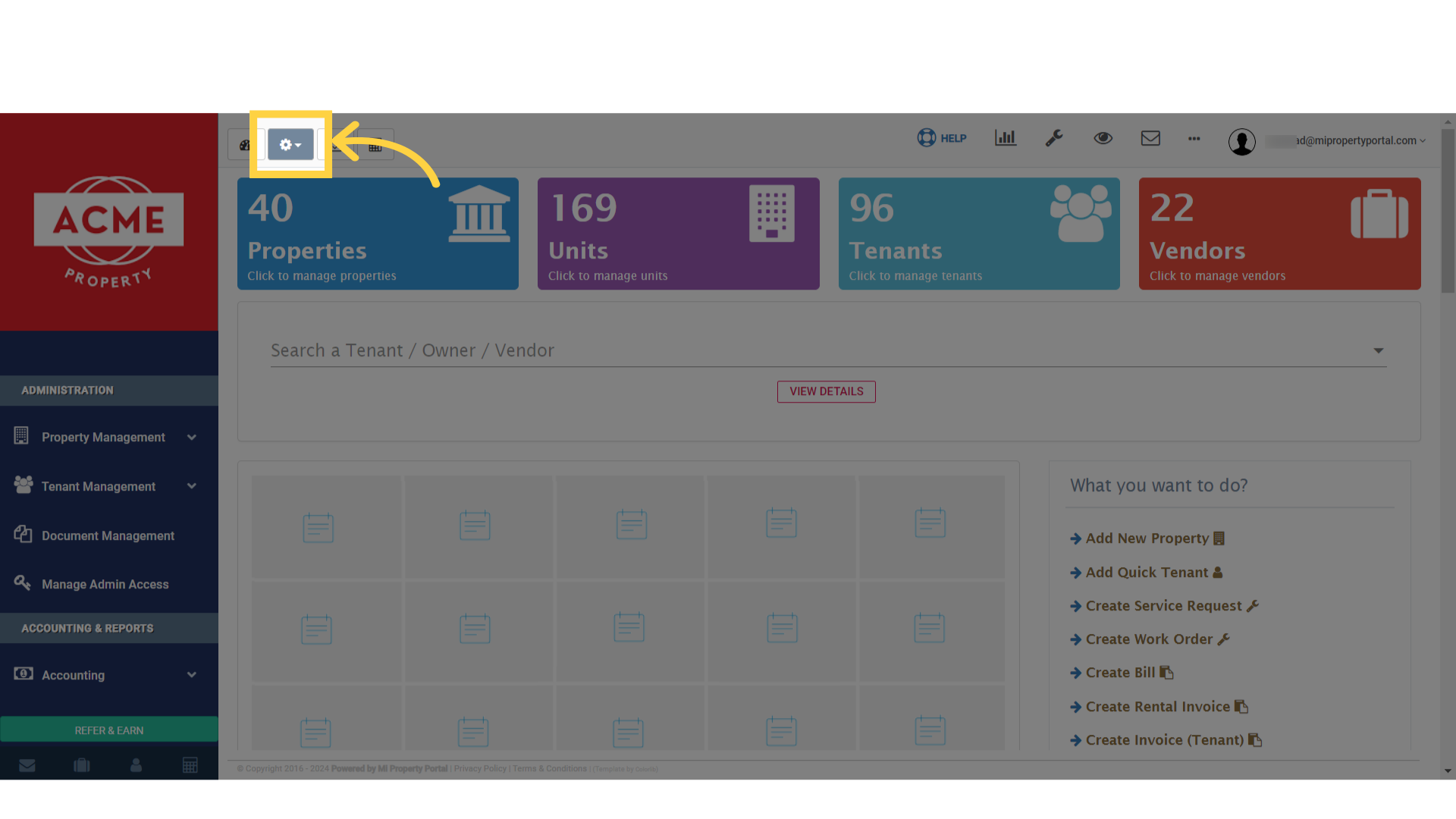The width and height of the screenshot is (1456, 819).
Task: Expand Property Management sidebar menu
Action: coord(109,438)
